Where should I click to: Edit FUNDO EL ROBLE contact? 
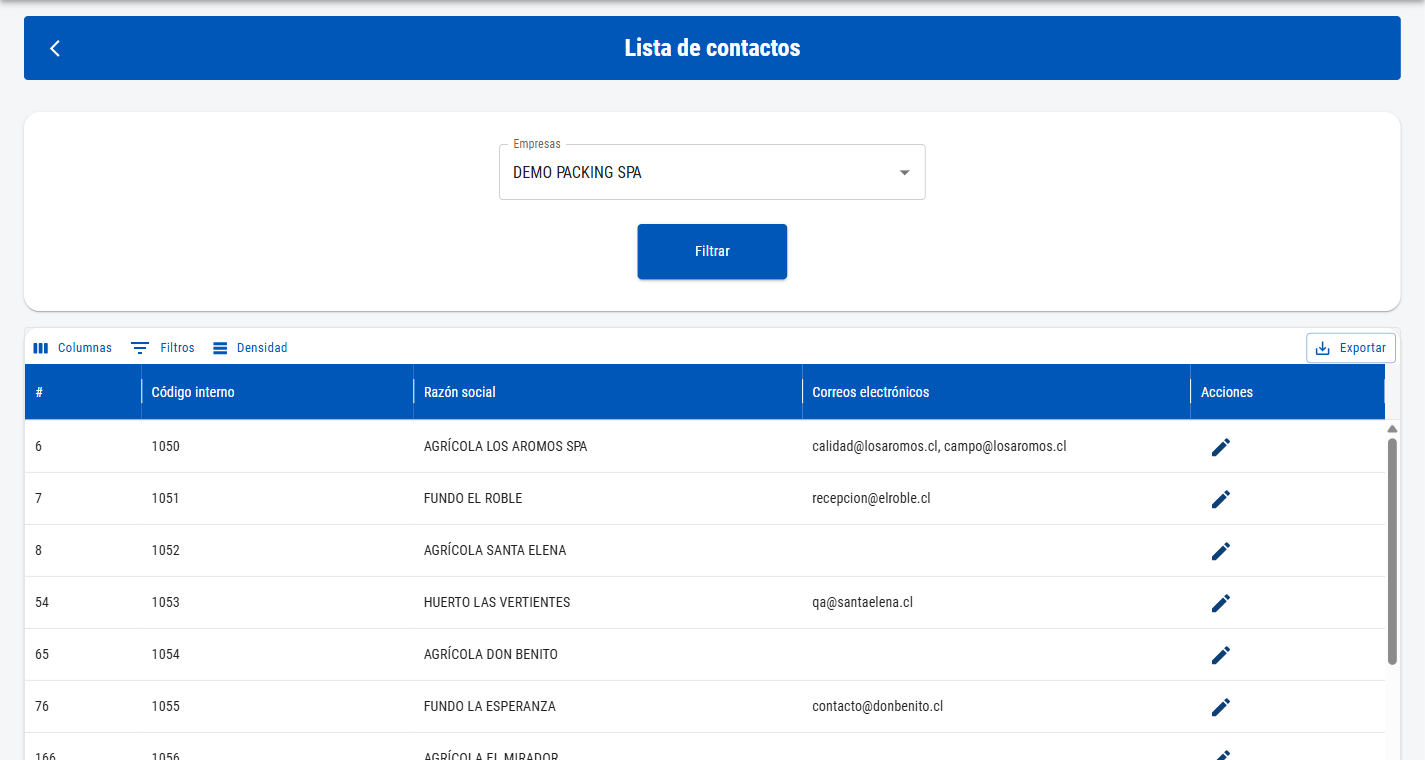pyautogui.click(x=1220, y=499)
